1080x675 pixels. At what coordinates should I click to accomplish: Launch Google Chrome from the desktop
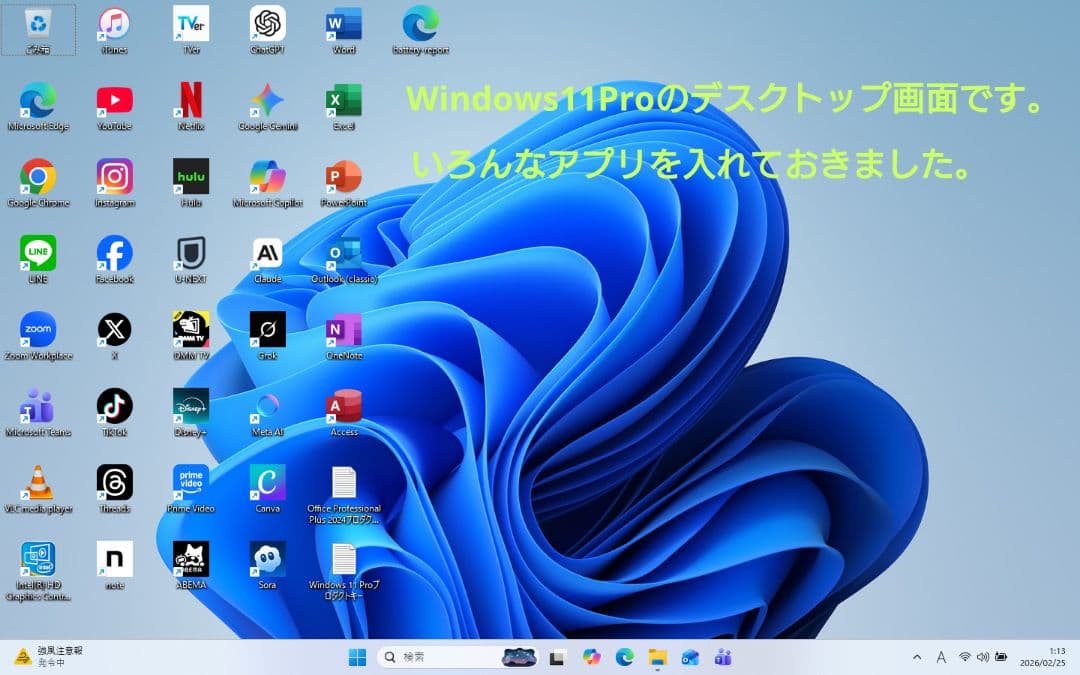[38, 183]
